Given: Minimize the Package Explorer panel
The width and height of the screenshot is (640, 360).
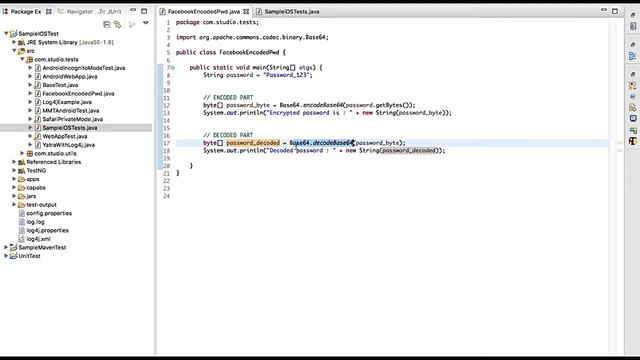Looking at the screenshot, I should click(133, 10).
